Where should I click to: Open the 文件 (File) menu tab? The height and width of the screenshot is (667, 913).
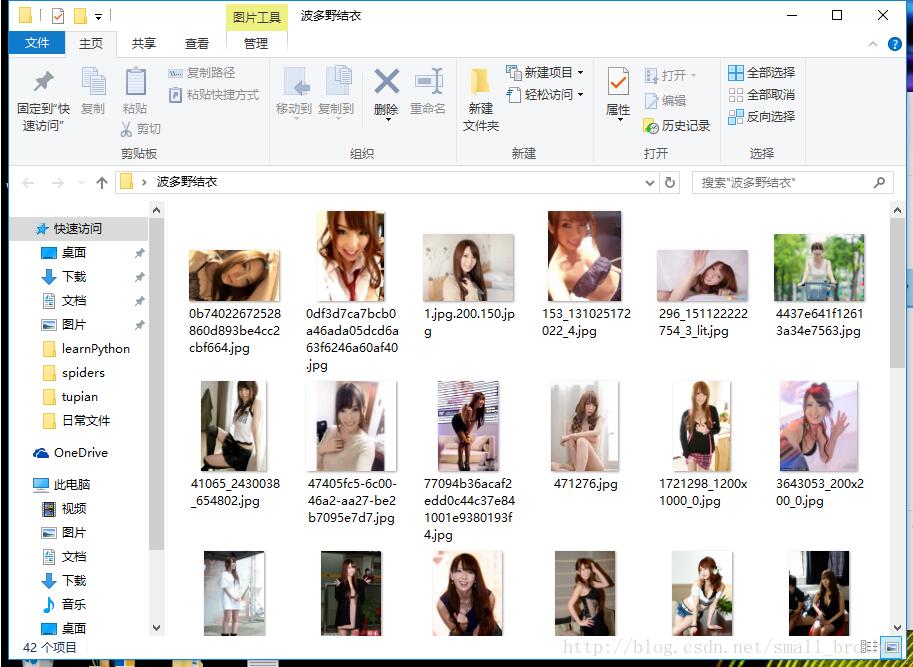point(37,42)
